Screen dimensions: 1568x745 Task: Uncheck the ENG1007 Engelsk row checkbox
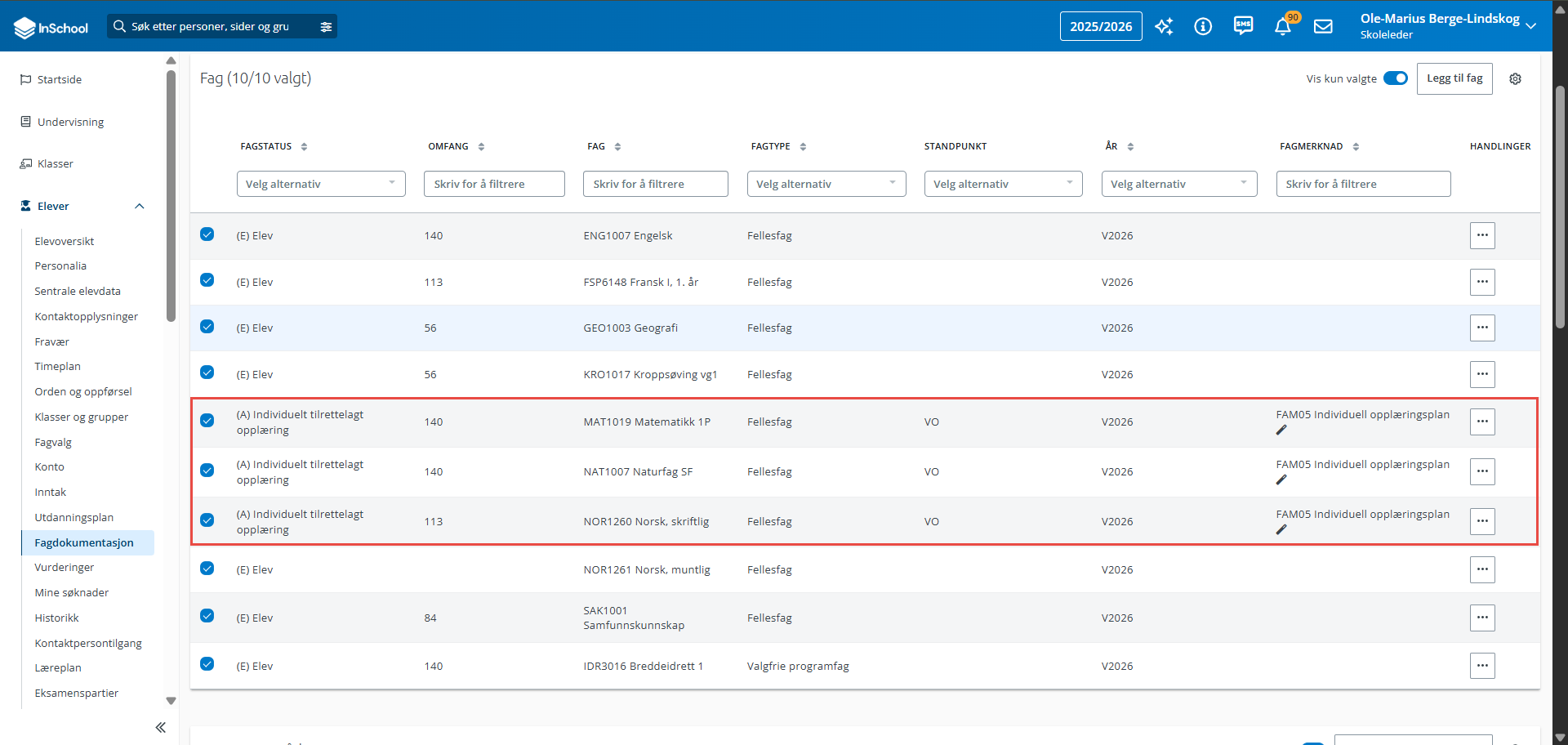coord(207,234)
